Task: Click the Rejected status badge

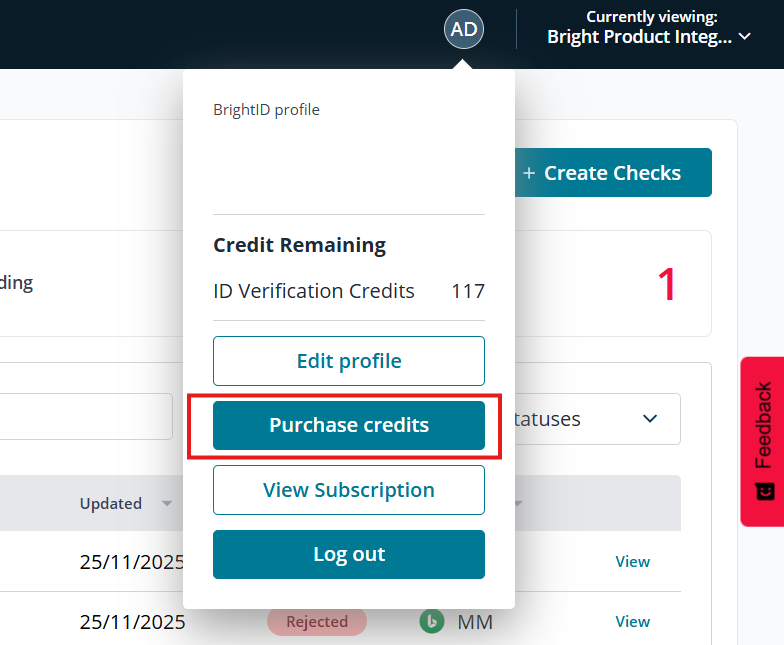Action: click(x=317, y=622)
